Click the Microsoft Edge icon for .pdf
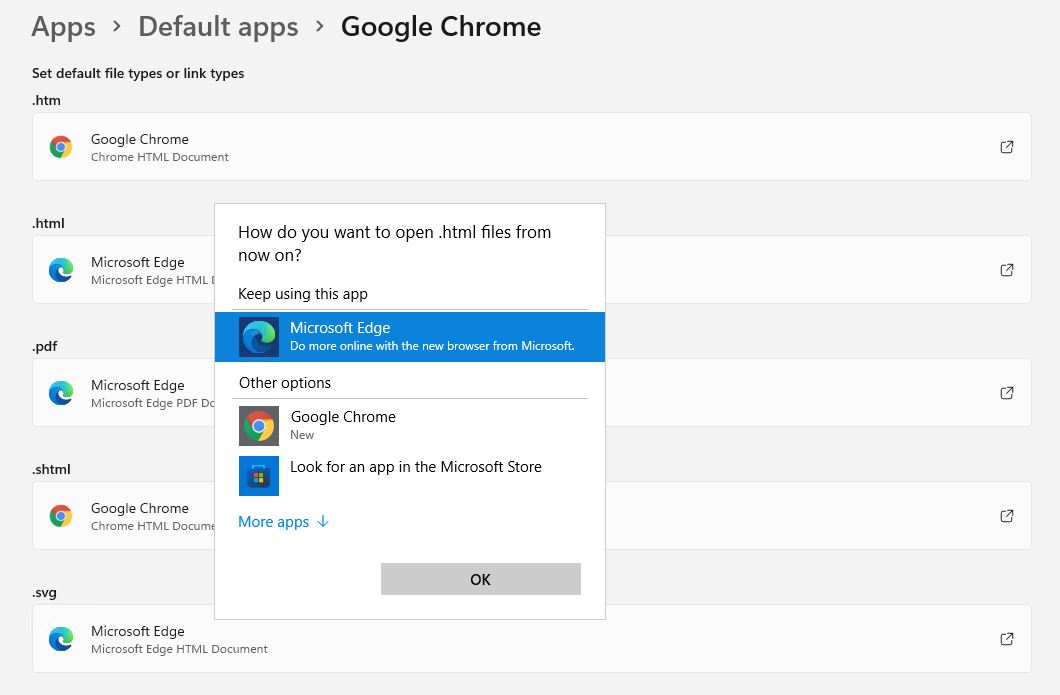Viewport: 1060px width, 695px height. 60,393
